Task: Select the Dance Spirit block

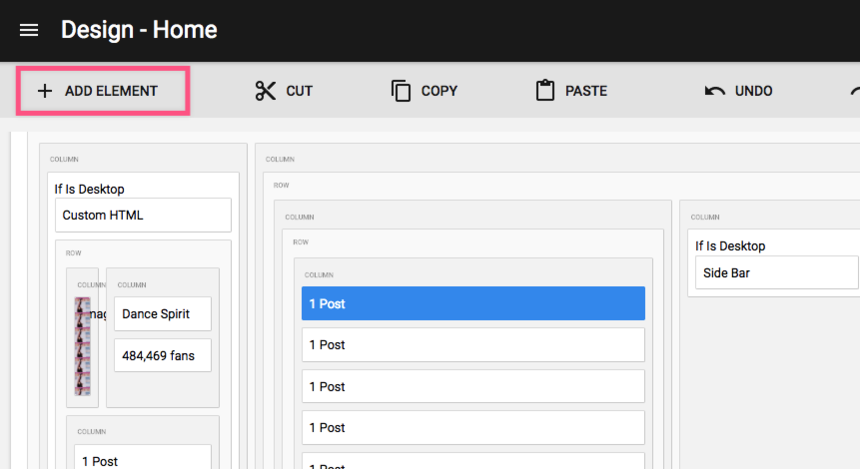Action: tap(162, 313)
